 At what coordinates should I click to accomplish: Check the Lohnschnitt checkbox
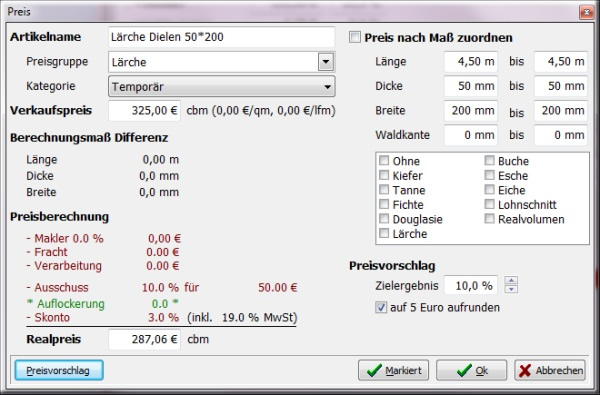(x=489, y=204)
